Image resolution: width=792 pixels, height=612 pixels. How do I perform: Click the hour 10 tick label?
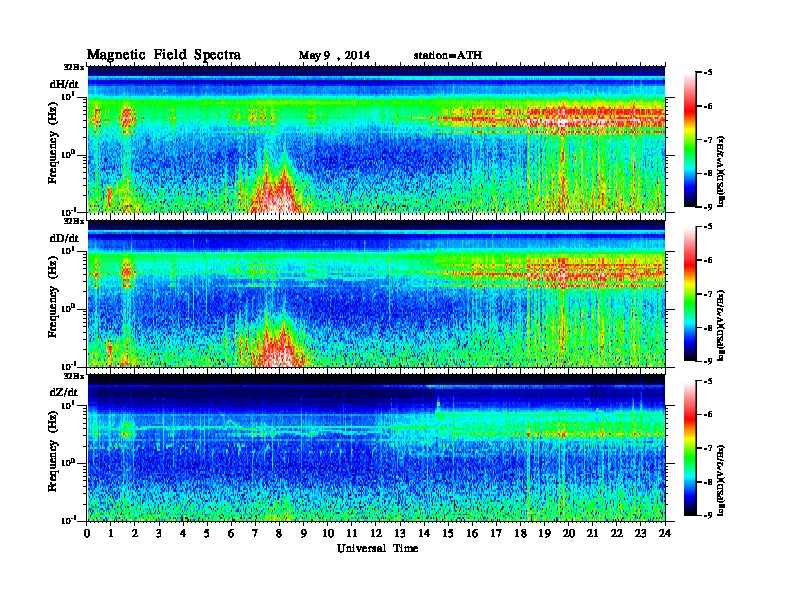click(328, 533)
